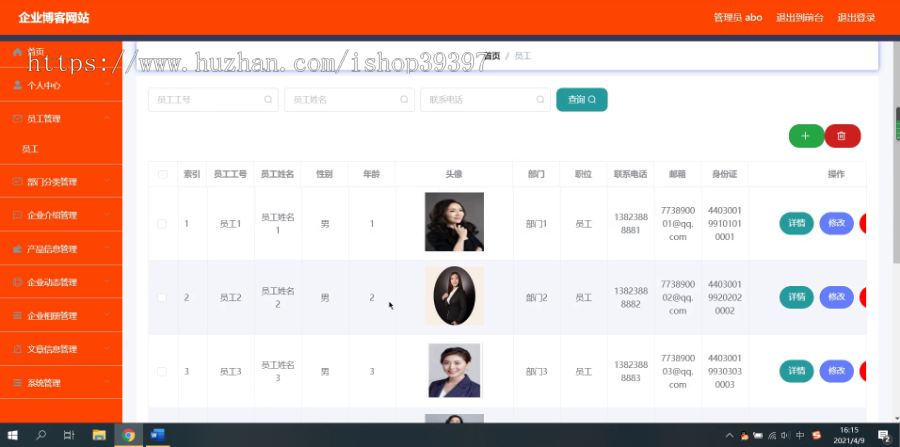This screenshot has width=900, height=447.
Task: Select the 企业动态管理 sidebar menu
Action: (x=61, y=282)
